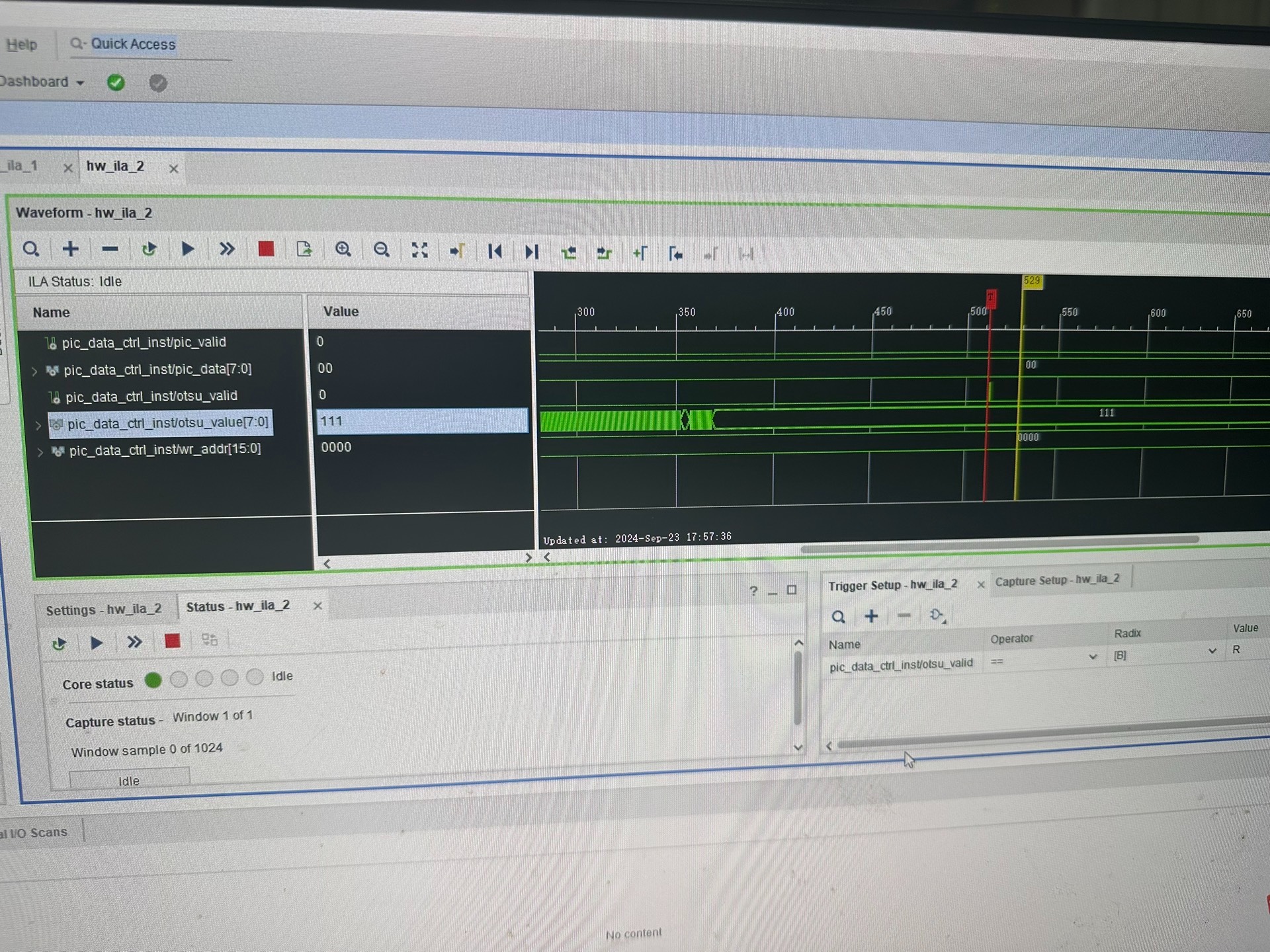The height and width of the screenshot is (952, 1270).
Task: Open the Operator dropdown for otsu_valid trigger
Action: point(1092,657)
